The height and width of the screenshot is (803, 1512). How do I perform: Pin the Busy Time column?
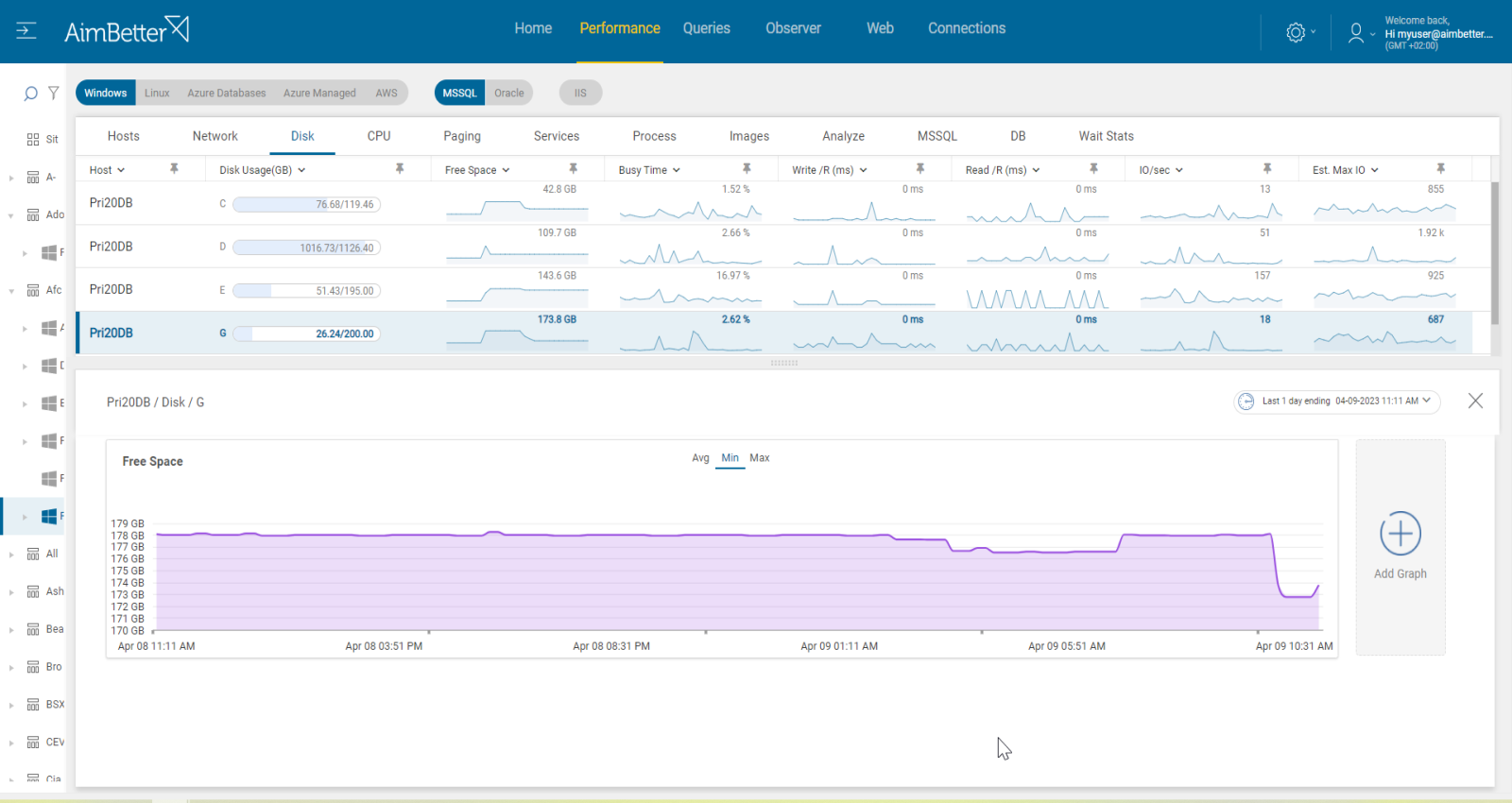pos(747,168)
